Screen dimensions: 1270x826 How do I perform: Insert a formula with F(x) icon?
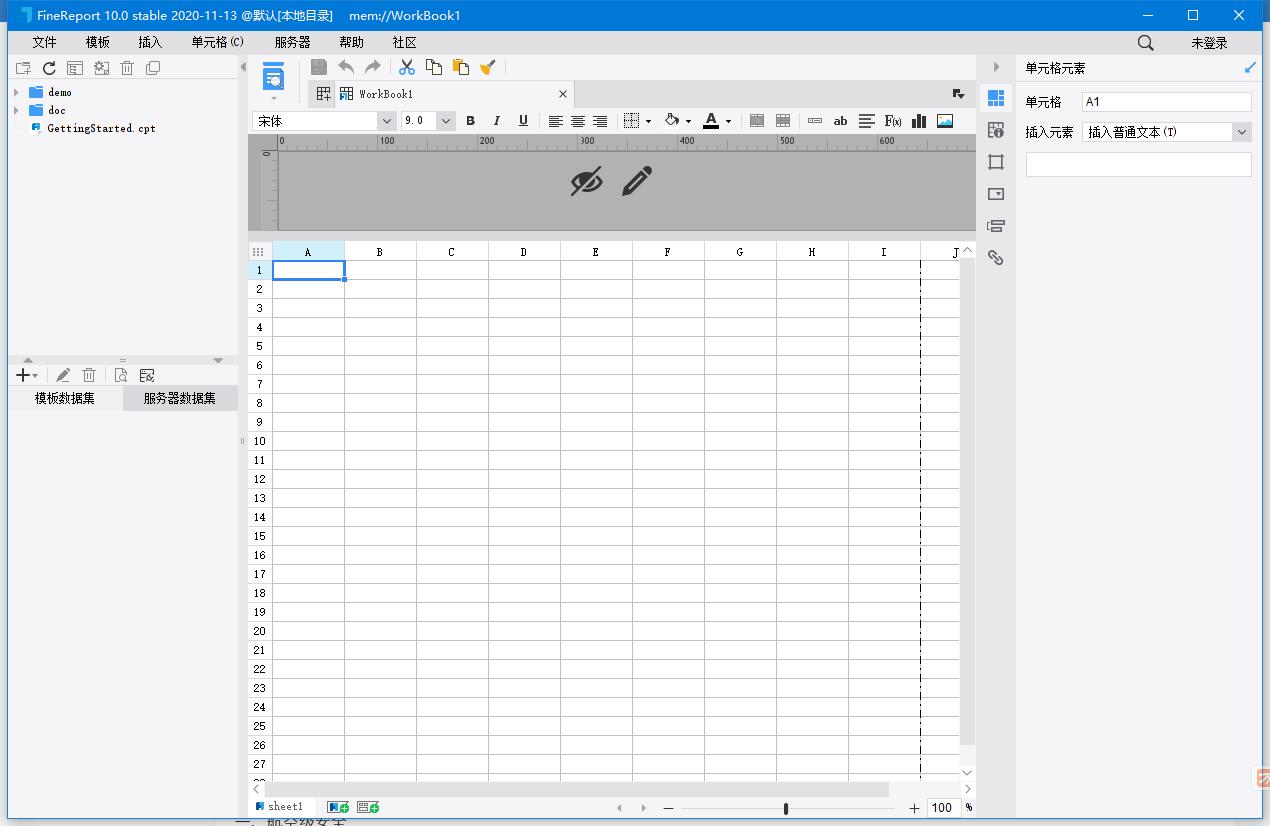click(x=893, y=121)
